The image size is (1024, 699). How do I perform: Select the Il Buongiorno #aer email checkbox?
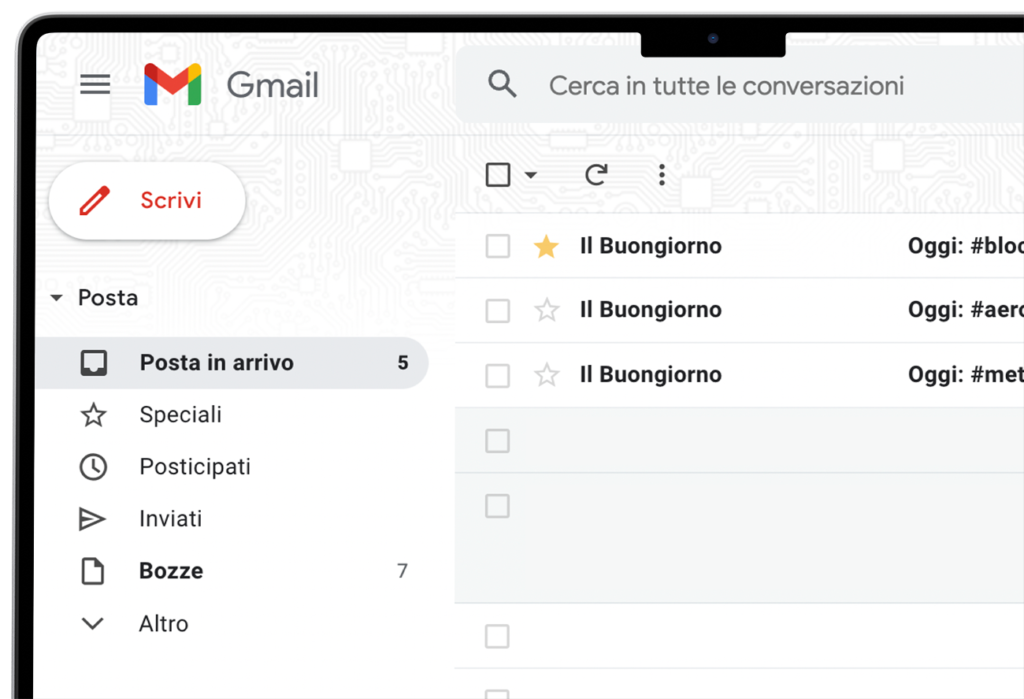(498, 311)
